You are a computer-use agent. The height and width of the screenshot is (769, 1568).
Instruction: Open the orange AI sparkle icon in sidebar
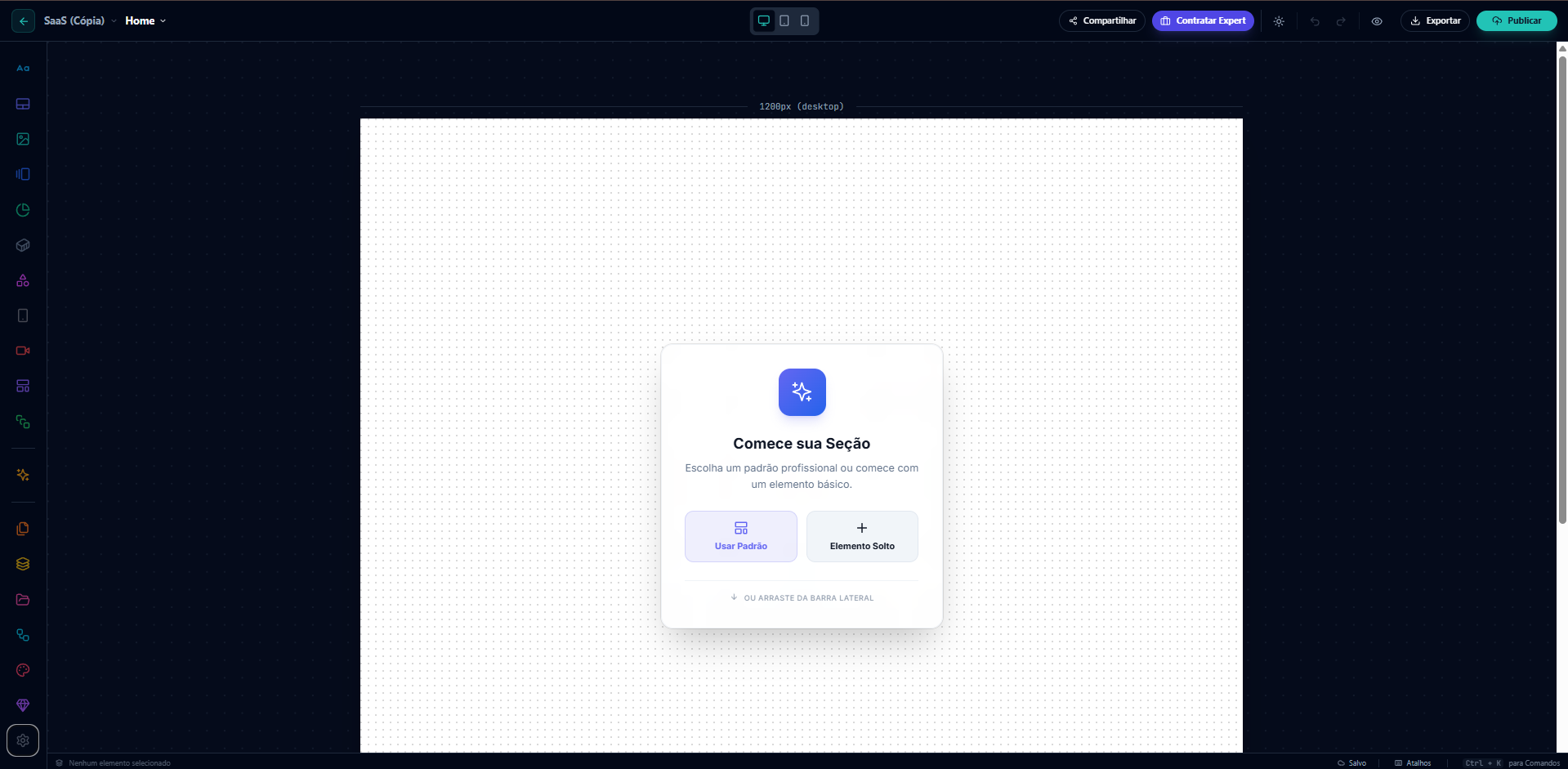23,475
